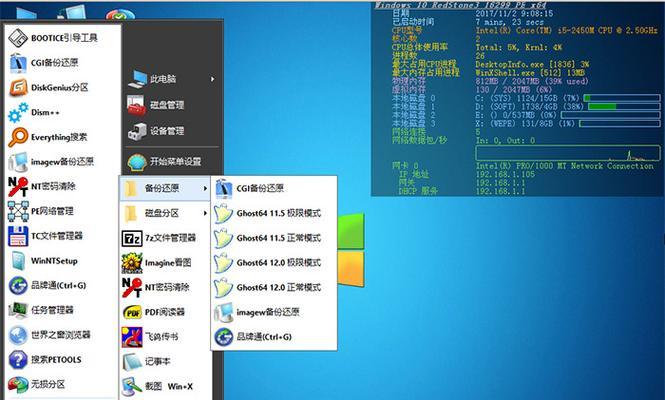Open 7z文件管理器 icon
The width and height of the screenshot is (665, 400).
click(132, 238)
